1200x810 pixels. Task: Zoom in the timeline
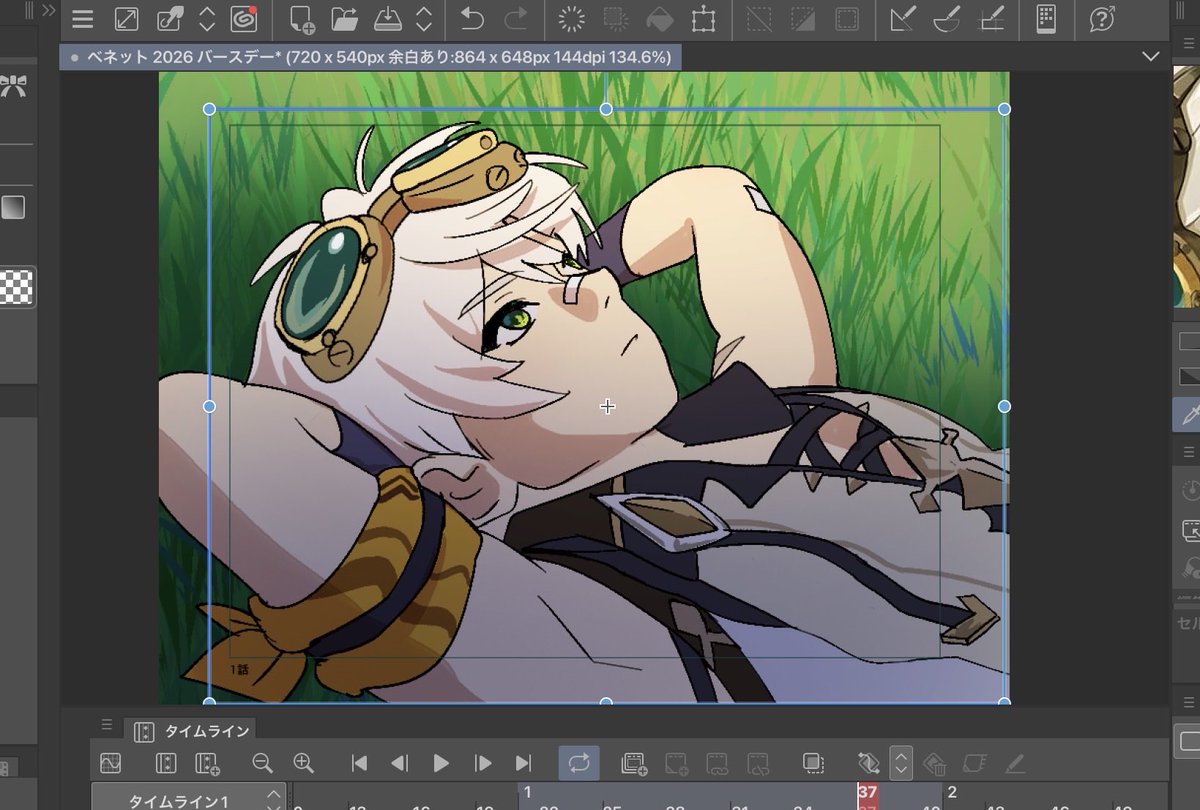click(x=304, y=763)
